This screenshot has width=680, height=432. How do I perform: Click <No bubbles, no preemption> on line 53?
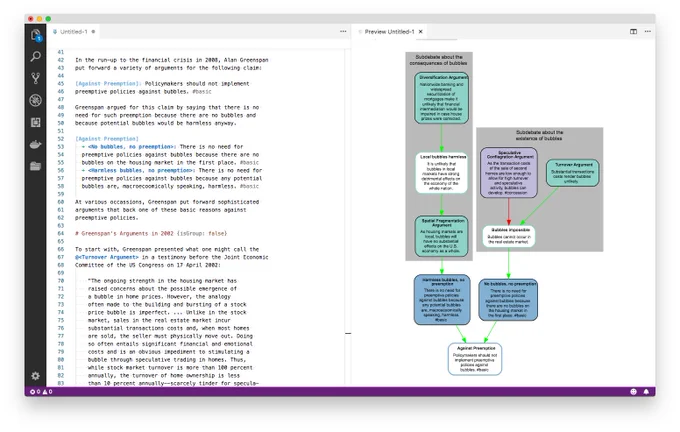coord(131,147)
